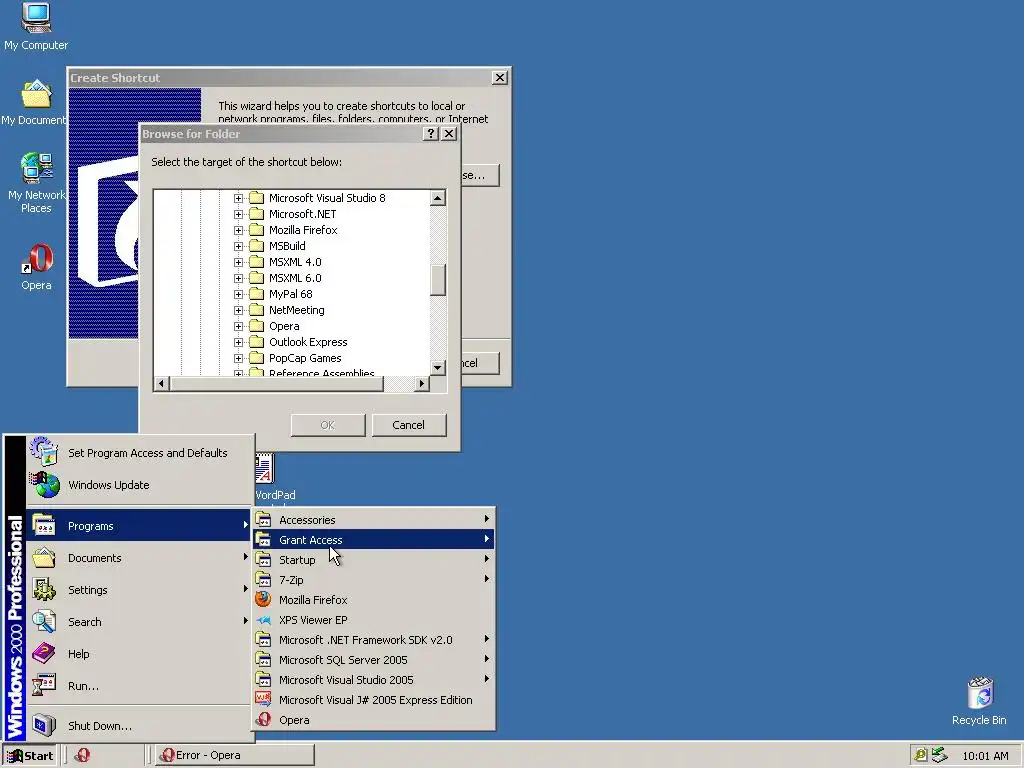1024x768 pixels.
Task: Switch to Error - Opera taskbar button
Action: 235,755
